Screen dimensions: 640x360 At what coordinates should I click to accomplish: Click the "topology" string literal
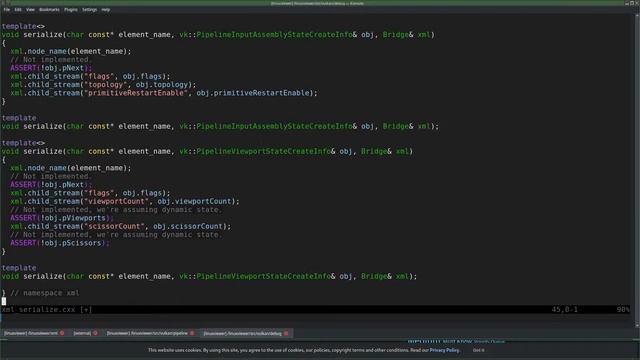pos(106,84)
